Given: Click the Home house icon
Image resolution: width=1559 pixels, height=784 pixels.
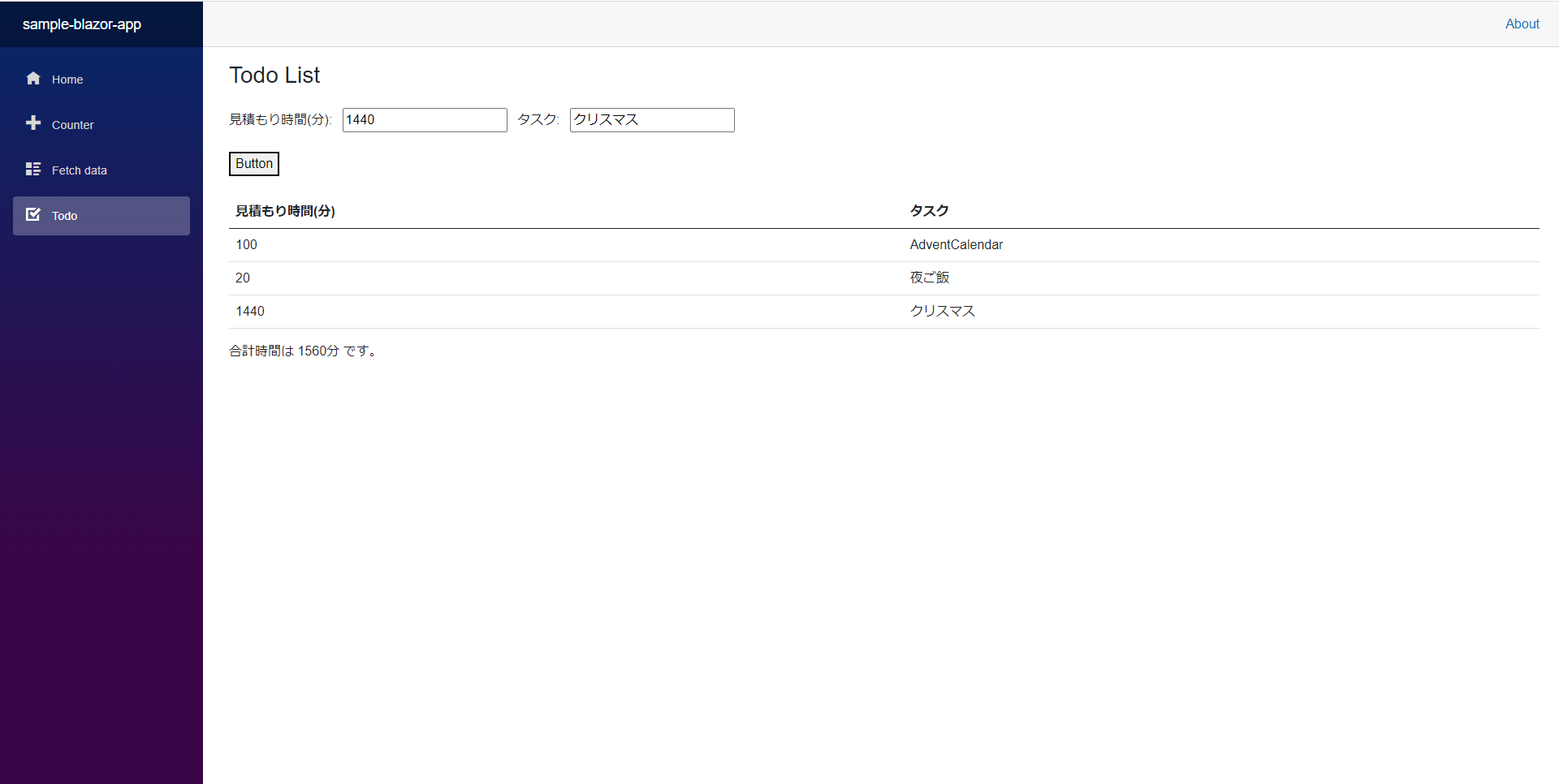Looking at the screenshot, I should coord(33,79).
